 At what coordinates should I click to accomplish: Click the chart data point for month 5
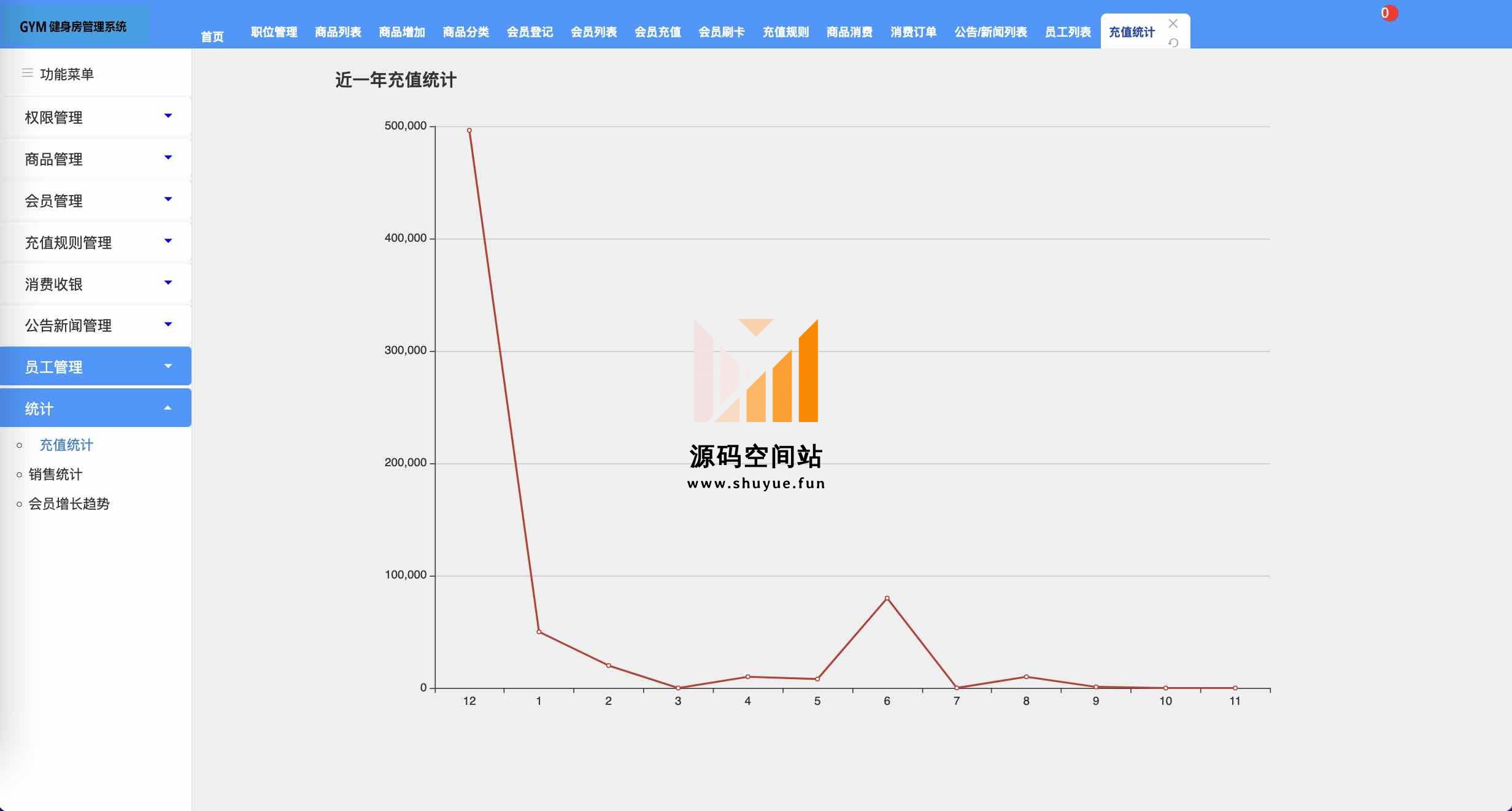pos(817,679)
